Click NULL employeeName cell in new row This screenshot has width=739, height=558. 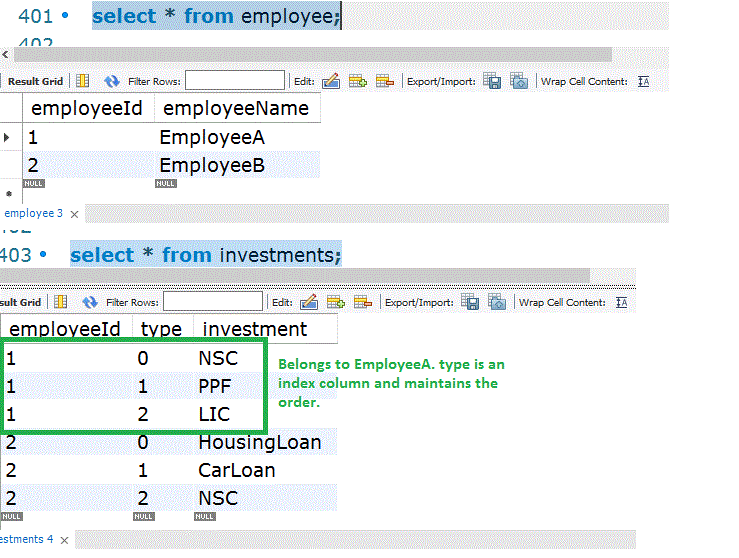click(166, 183)
